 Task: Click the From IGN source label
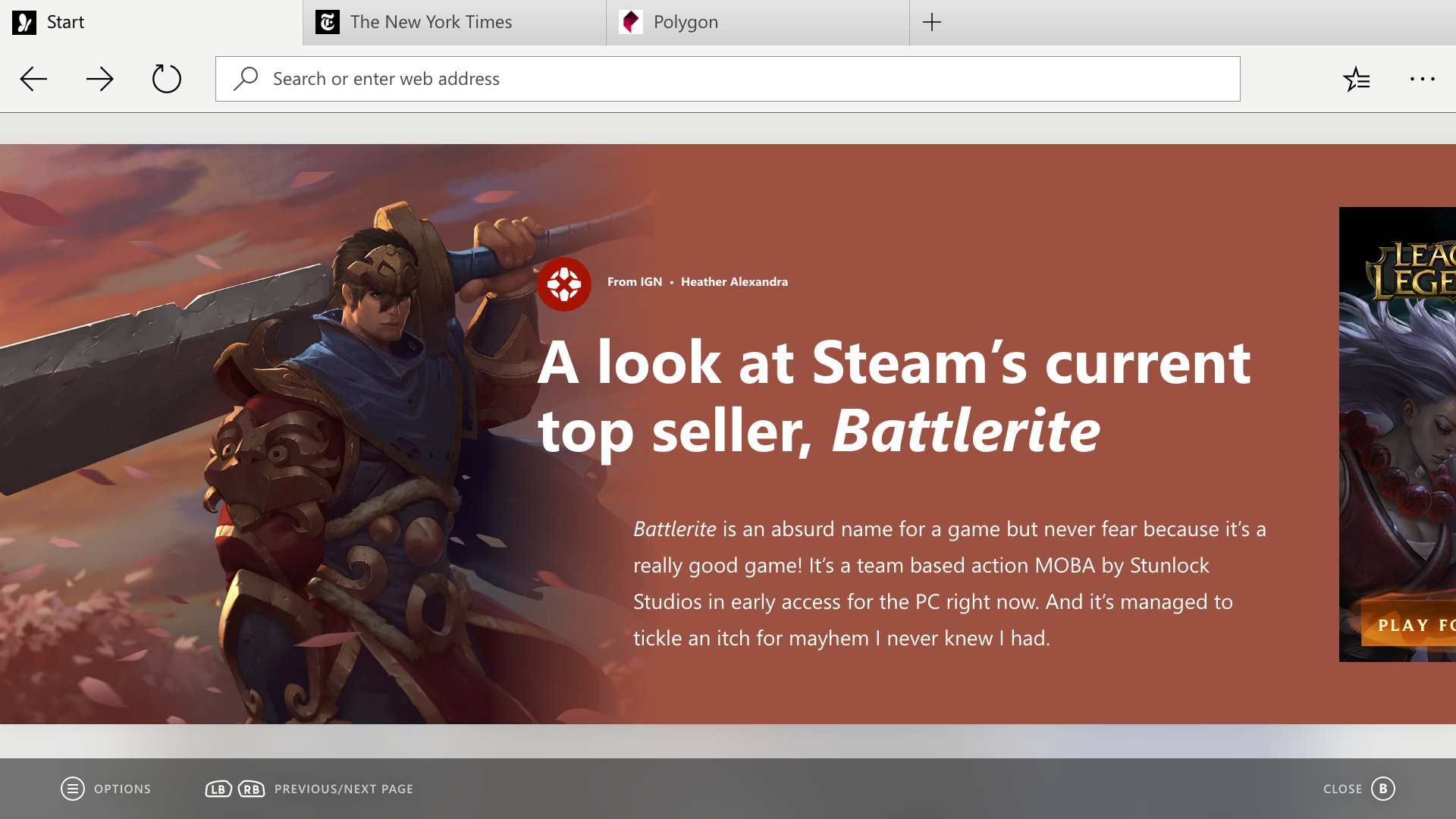[x=635, y=282]
